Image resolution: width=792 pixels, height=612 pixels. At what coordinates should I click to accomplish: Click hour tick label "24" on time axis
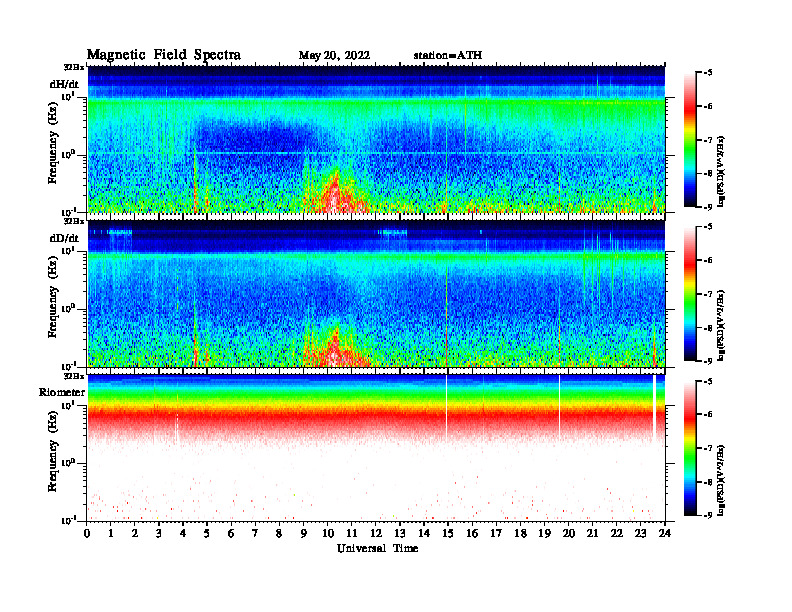coord(664,533)
